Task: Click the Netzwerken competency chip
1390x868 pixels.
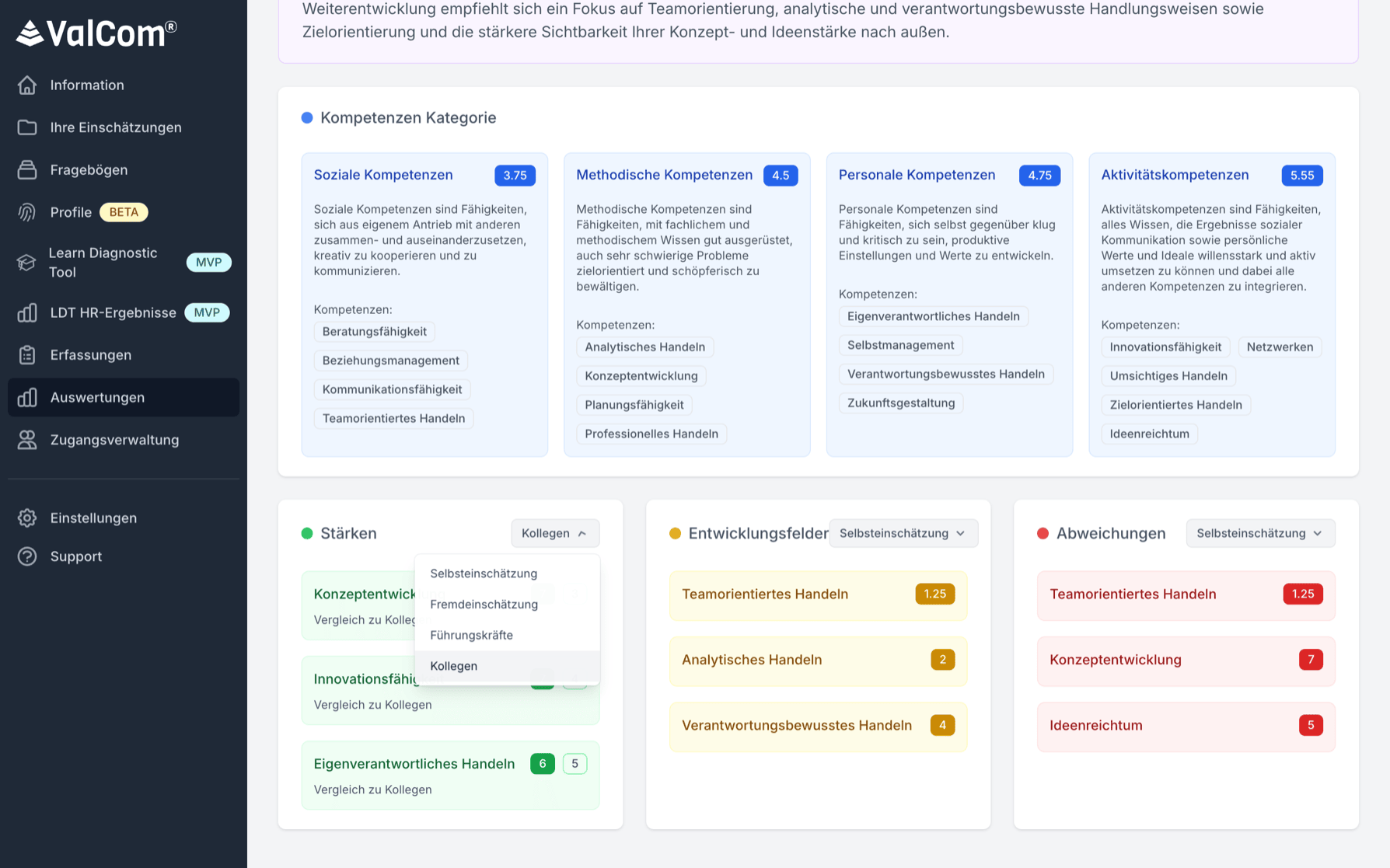Action: (x=1280, y=347)
